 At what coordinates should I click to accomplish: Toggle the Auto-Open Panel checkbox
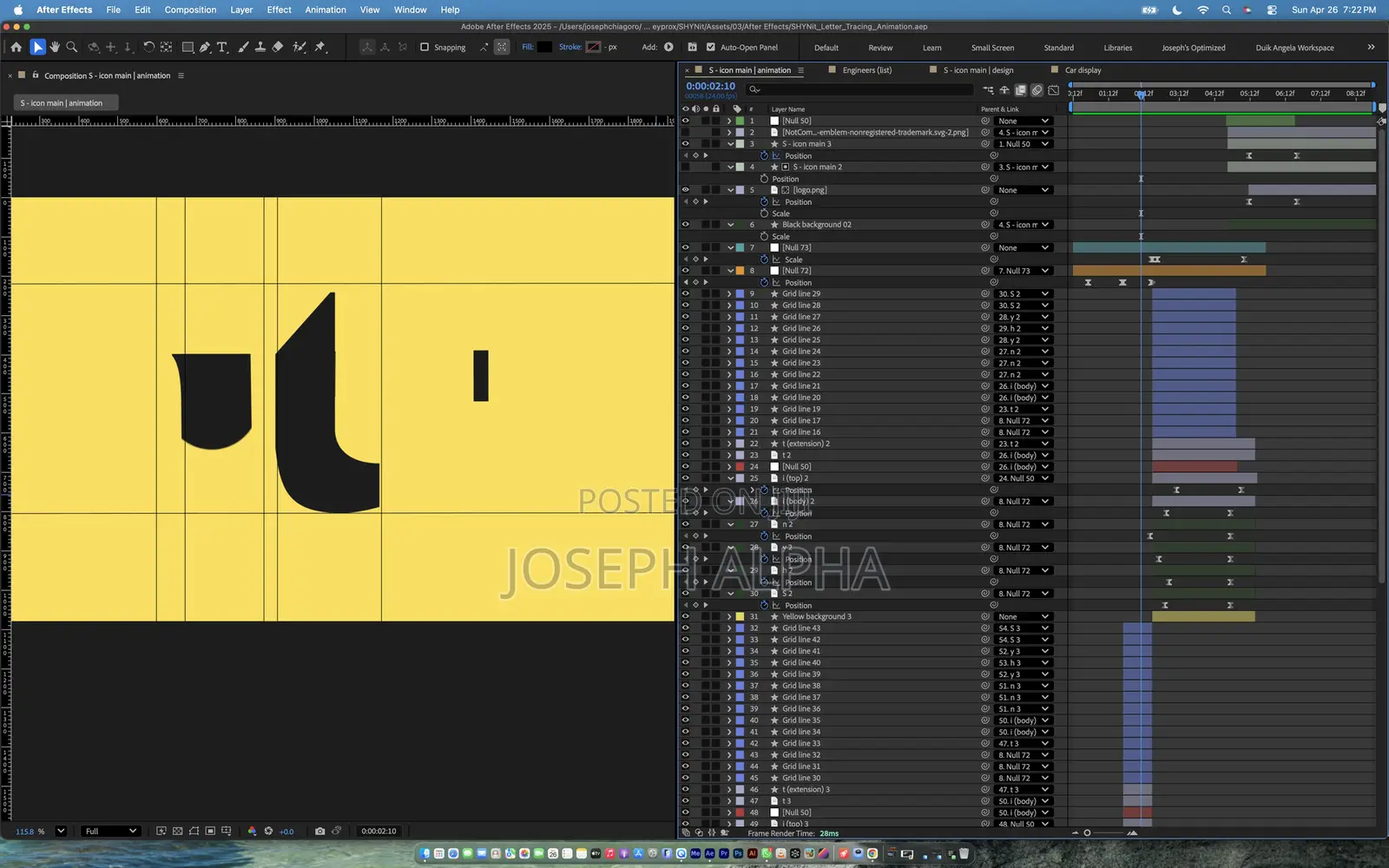coord(711,47)
